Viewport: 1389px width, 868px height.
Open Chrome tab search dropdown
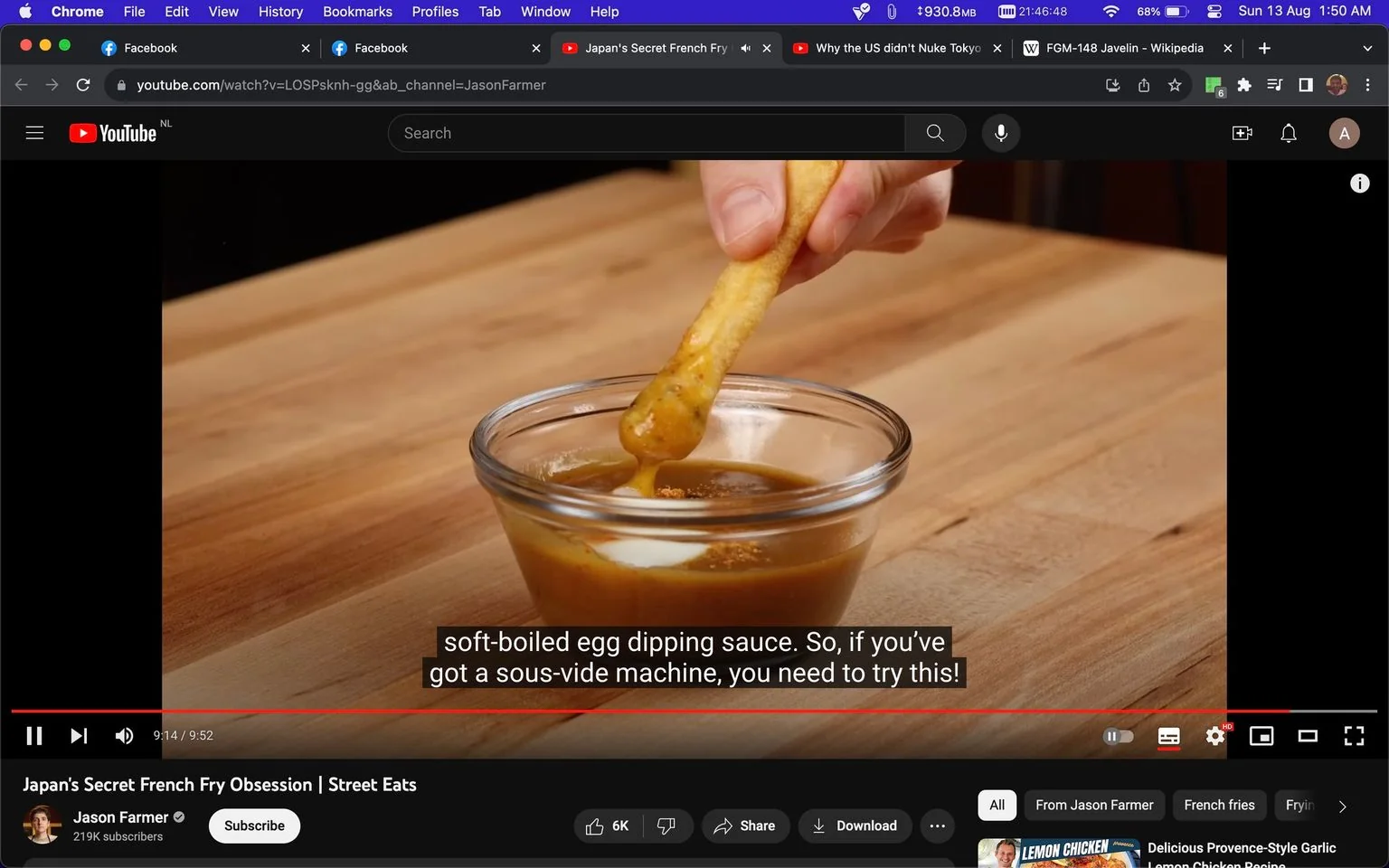pos(1367,48)
